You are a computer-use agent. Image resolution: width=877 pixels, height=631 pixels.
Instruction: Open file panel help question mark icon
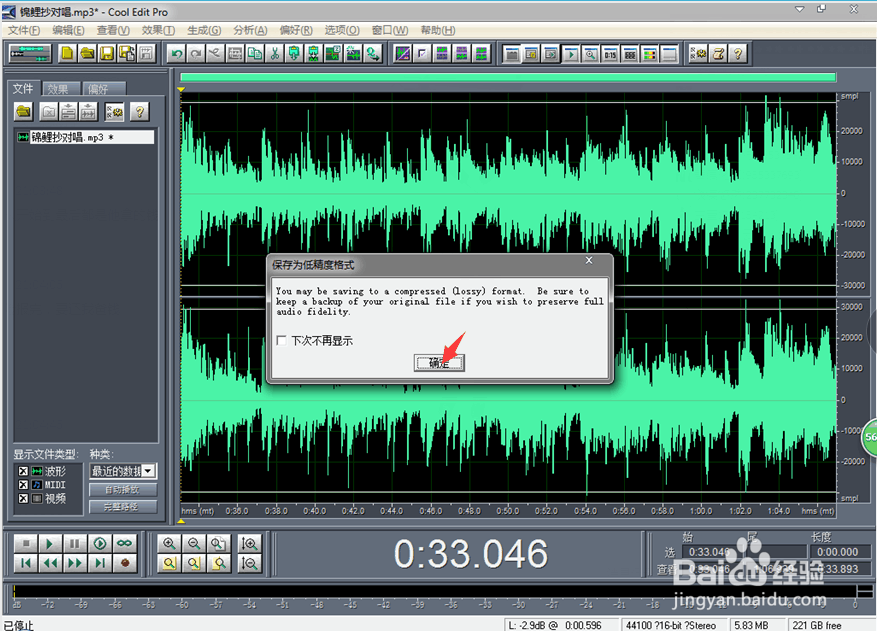coord(139,112)
